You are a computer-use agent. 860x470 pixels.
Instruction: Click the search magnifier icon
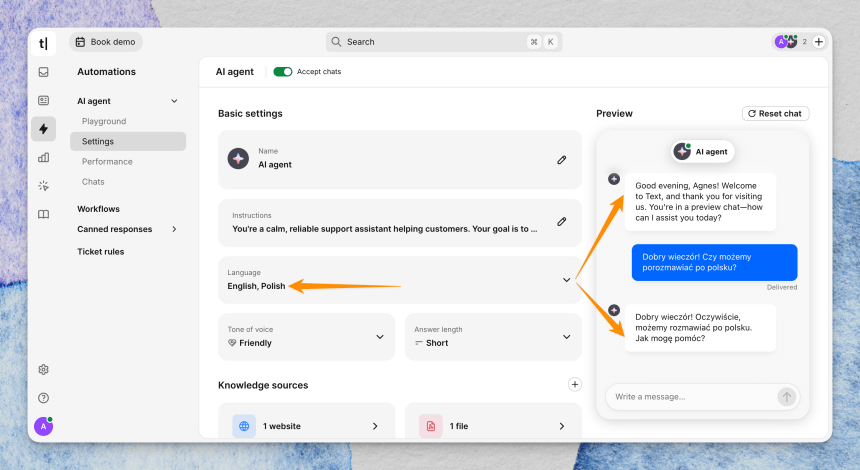click(336, 42)
